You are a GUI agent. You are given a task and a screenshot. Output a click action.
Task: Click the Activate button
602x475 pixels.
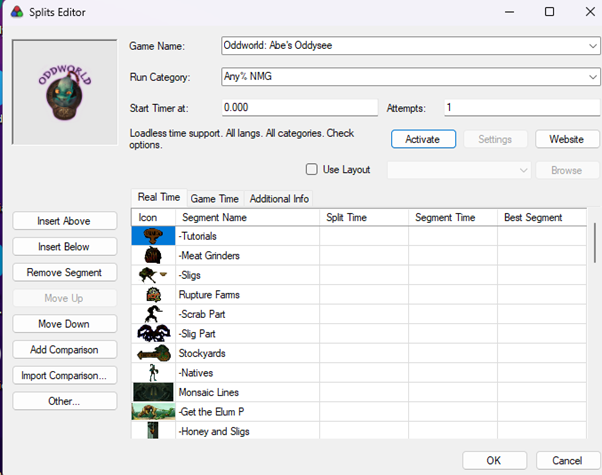[423, 139]
